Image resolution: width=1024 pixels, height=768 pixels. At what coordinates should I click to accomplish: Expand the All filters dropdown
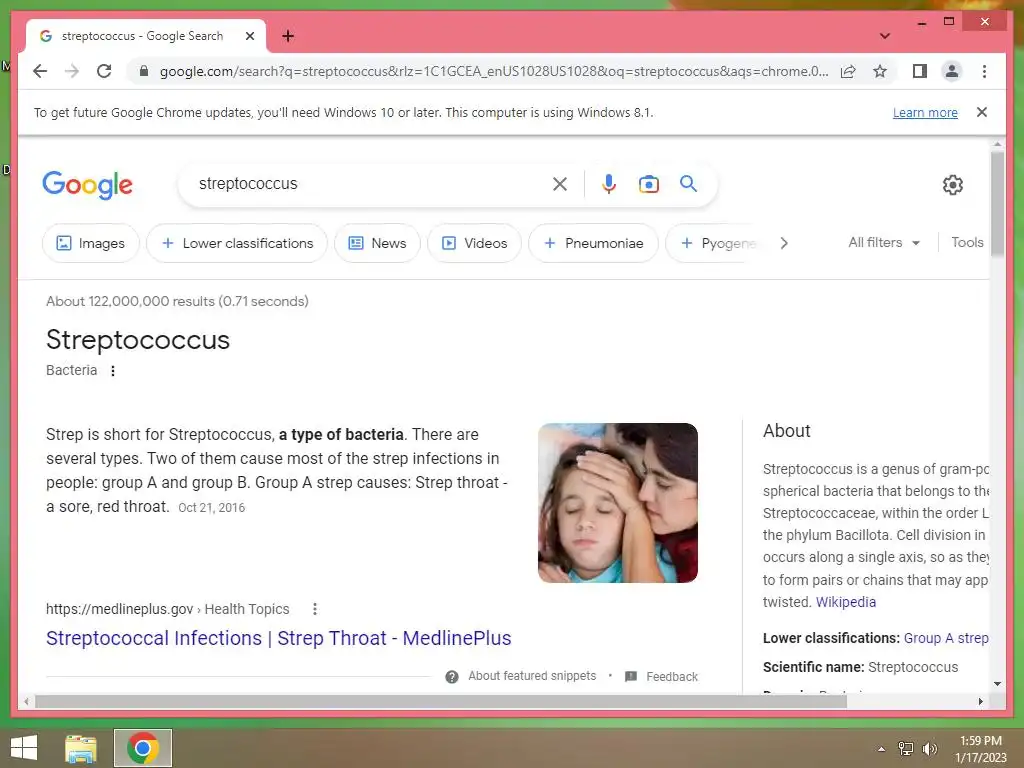(884, 242)
